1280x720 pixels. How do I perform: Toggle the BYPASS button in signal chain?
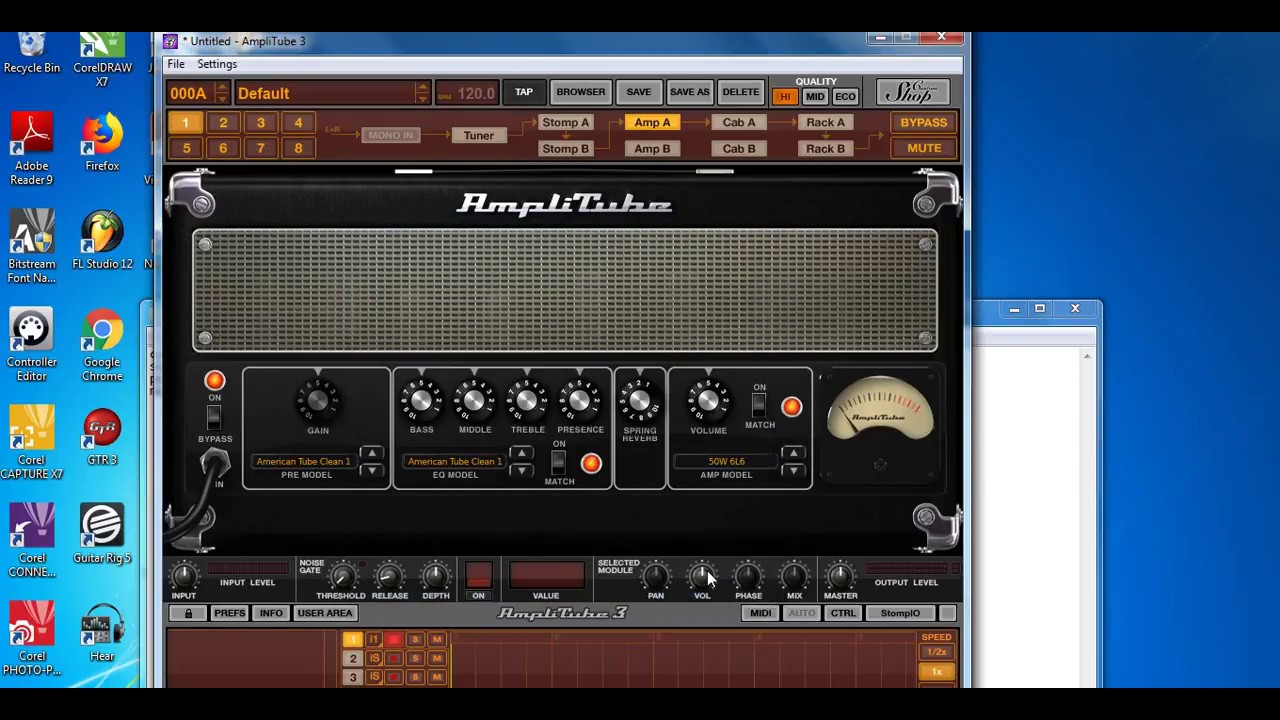pos(924,122)
